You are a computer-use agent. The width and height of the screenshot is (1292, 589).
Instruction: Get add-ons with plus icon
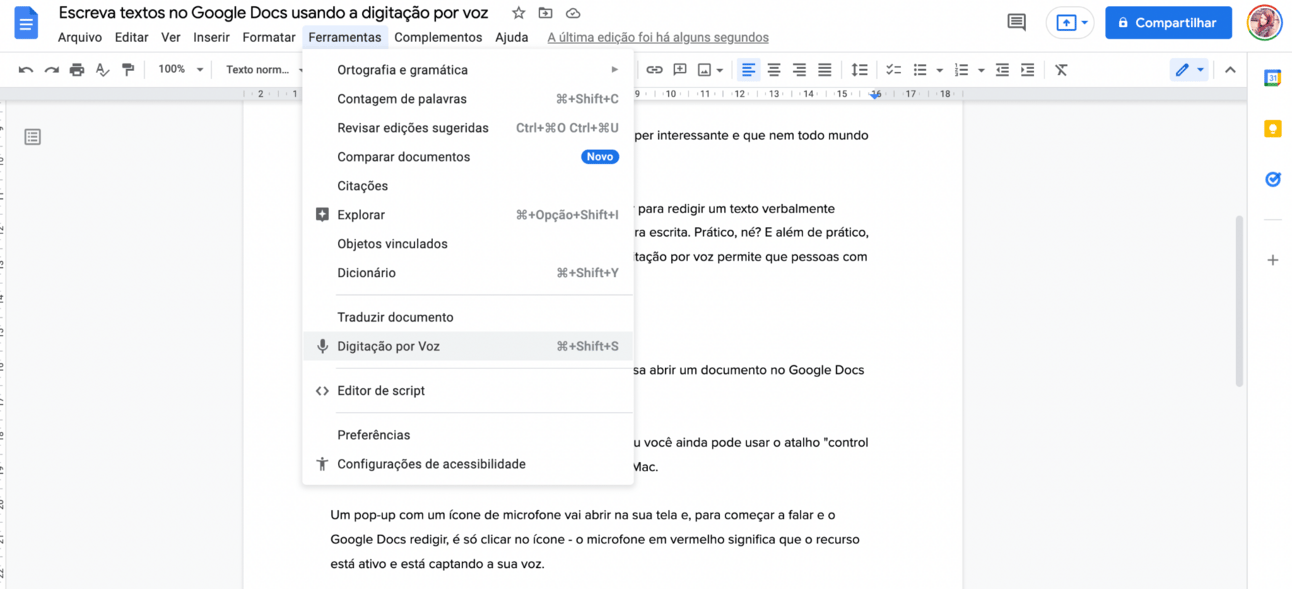pos(1272,260)
